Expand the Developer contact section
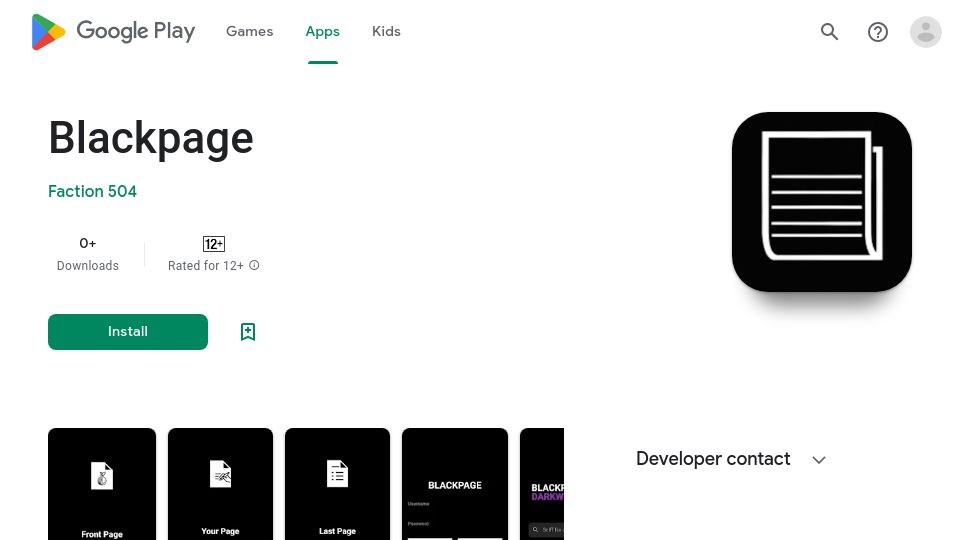The height and width of the screenshot is (540, 960). click(x=819, y=460)
